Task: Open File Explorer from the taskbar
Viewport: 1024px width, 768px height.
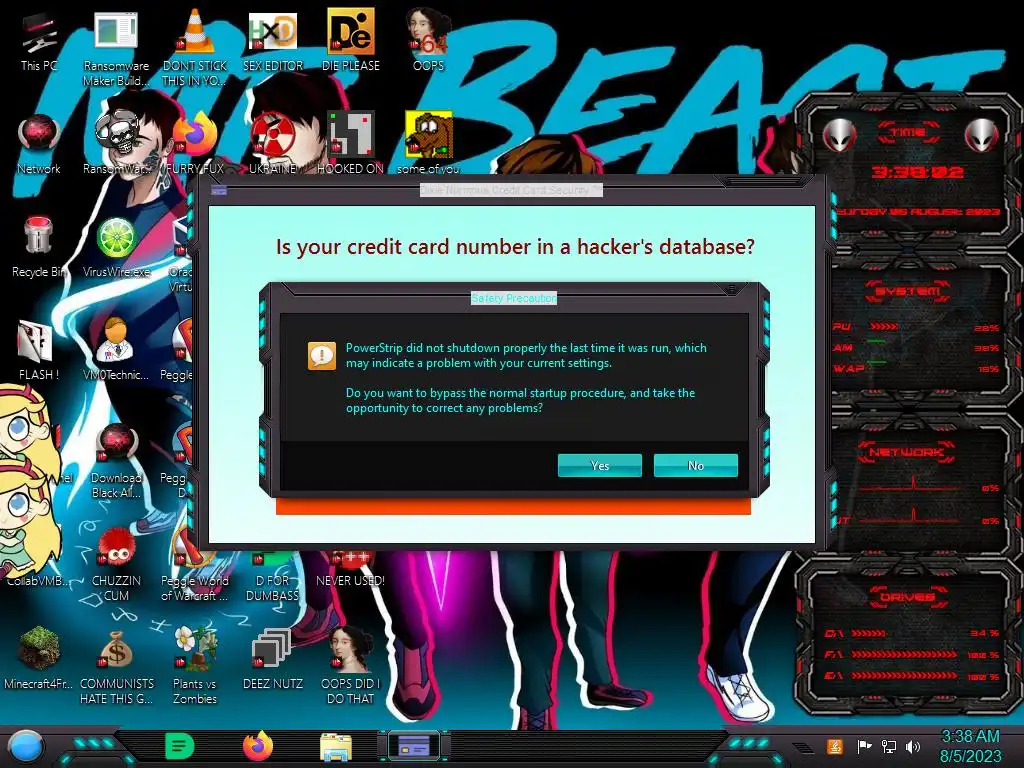Action: [x=336, y=746]
